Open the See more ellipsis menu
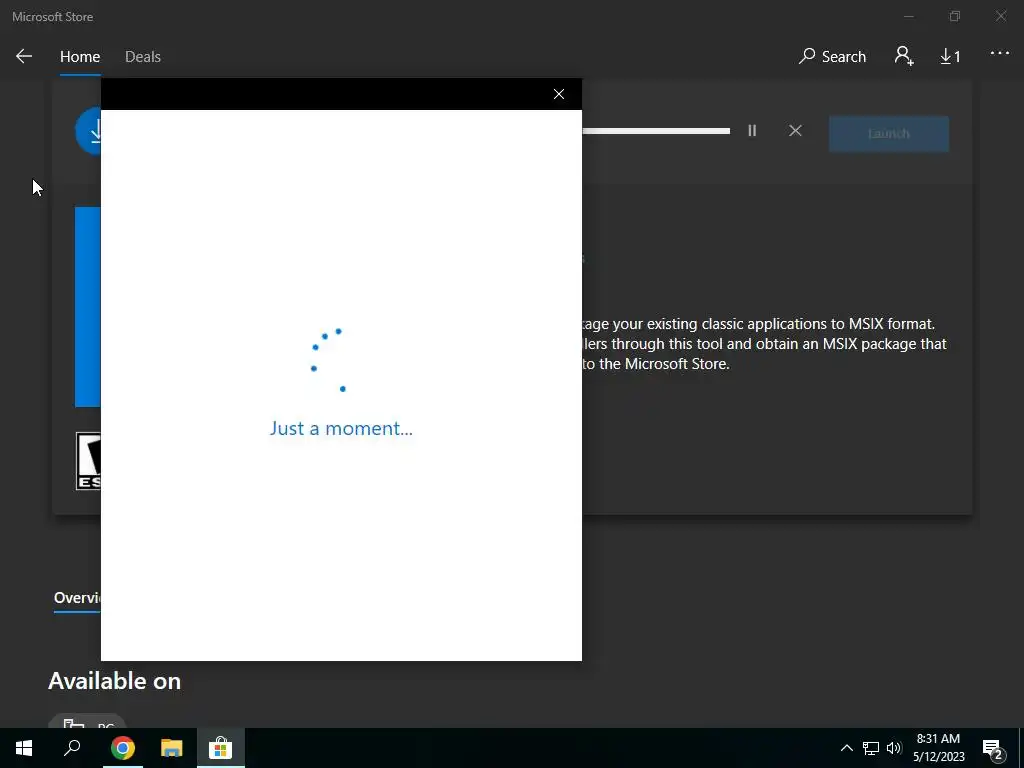The height and width of the screenshot is (768, 1024). 1000,54
